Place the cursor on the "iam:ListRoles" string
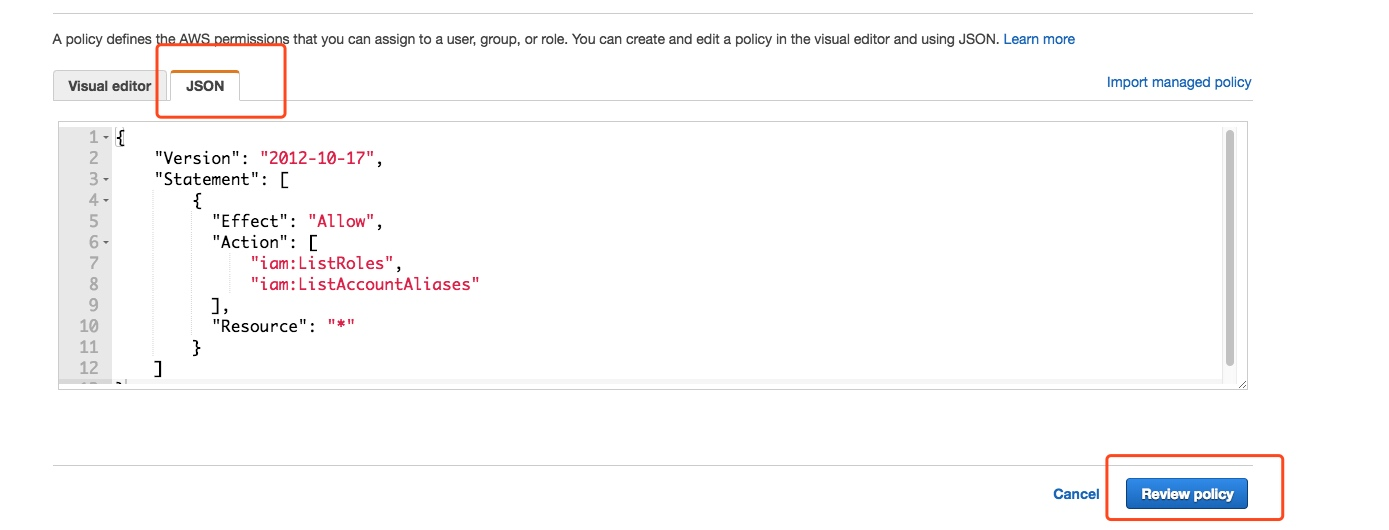 click(326, 263)
